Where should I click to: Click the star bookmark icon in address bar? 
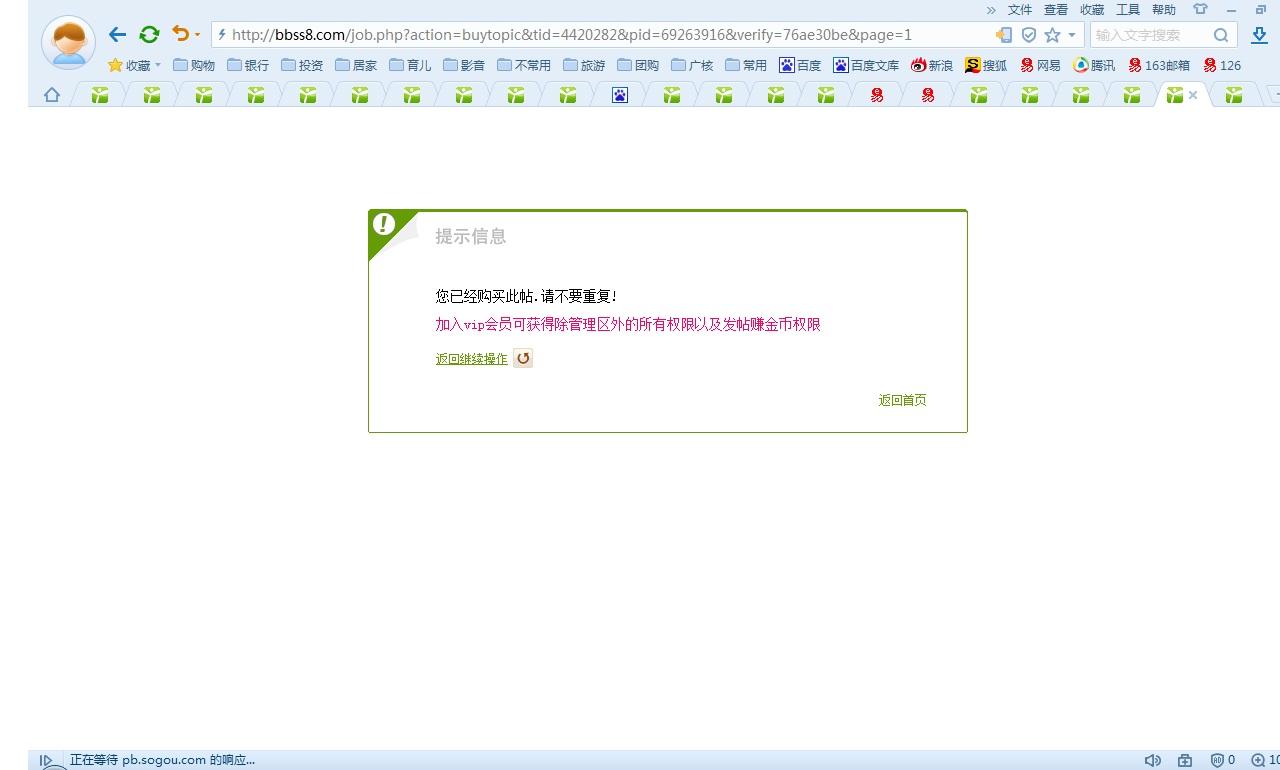[x=1052, y=35]
